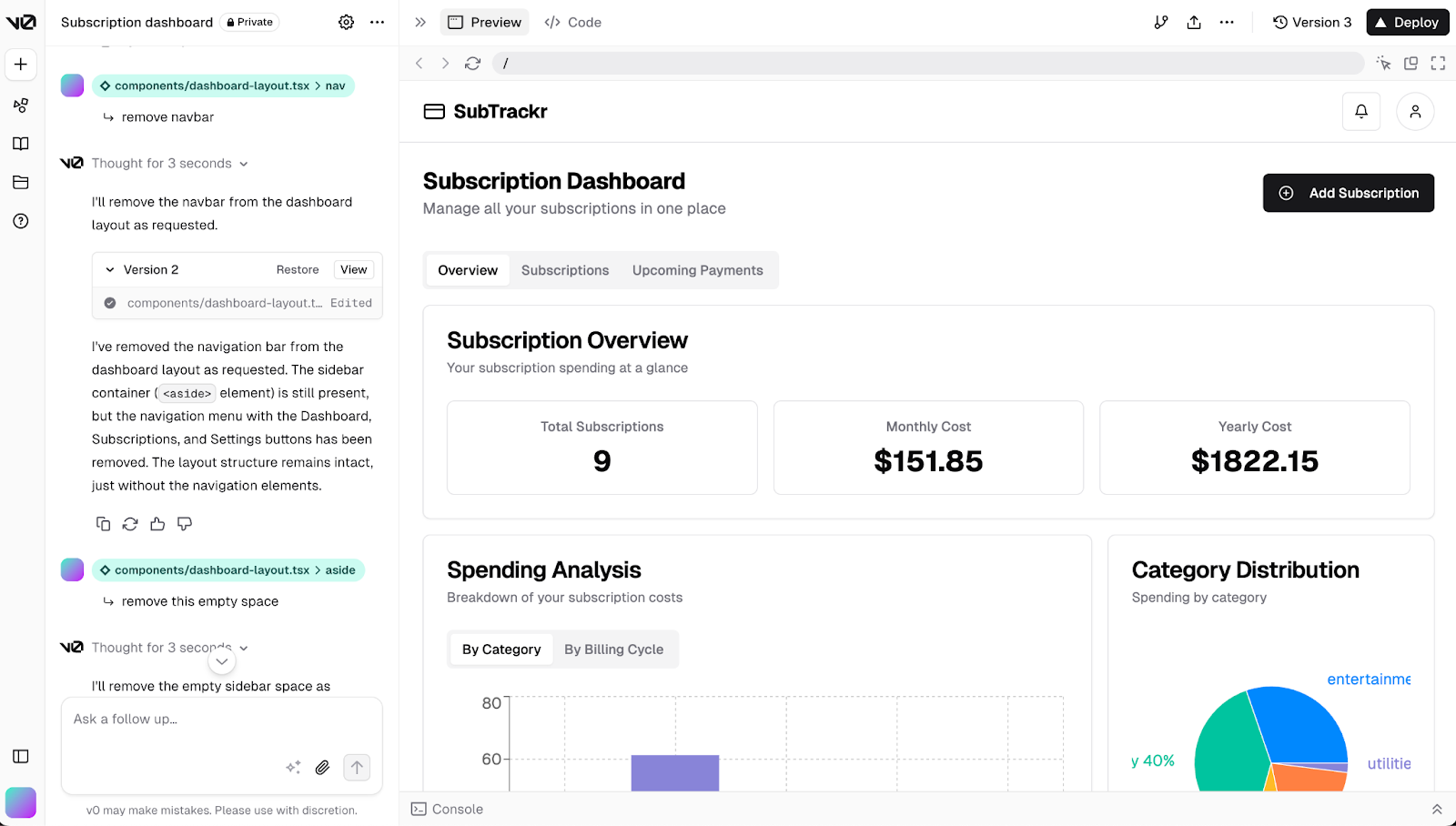This screenshot has height=826, width=1456.
Task: Select the Subscriptions tab
Action: tap(565, 270)
